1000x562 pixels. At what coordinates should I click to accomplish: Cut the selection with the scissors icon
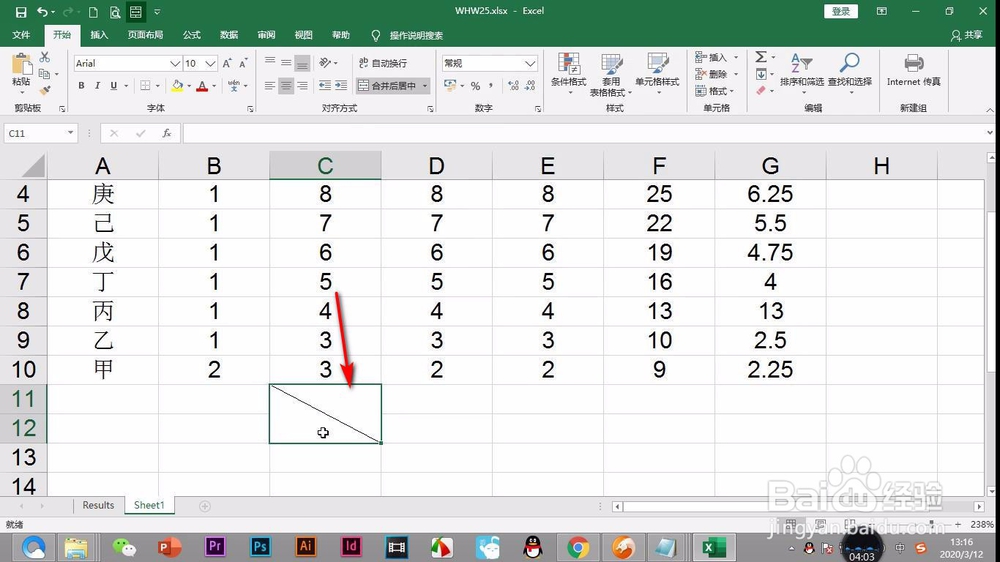(45, 57)
